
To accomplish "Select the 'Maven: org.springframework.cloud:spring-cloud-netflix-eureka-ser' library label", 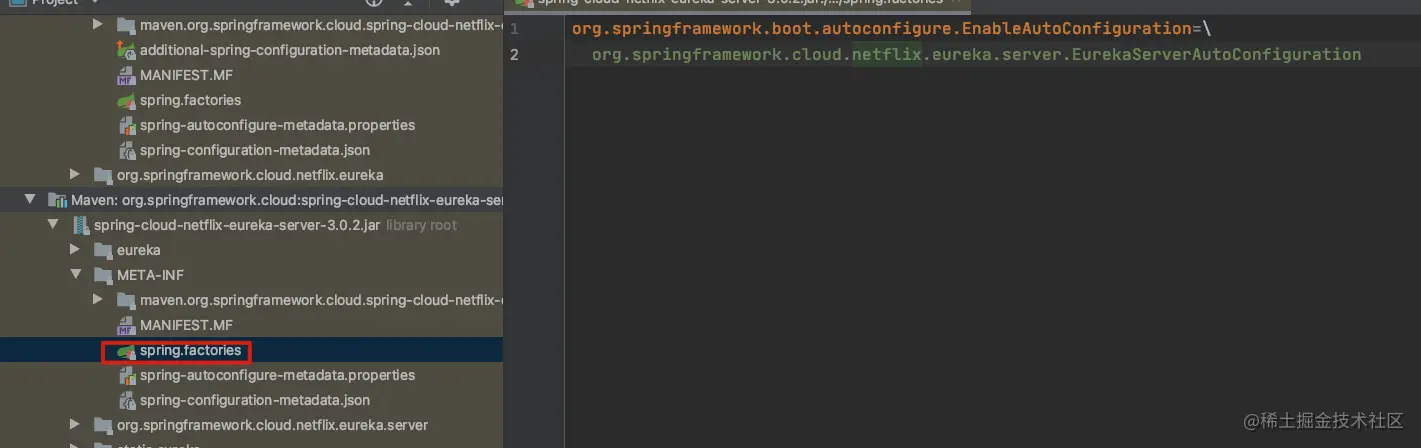I will point(287,200).
